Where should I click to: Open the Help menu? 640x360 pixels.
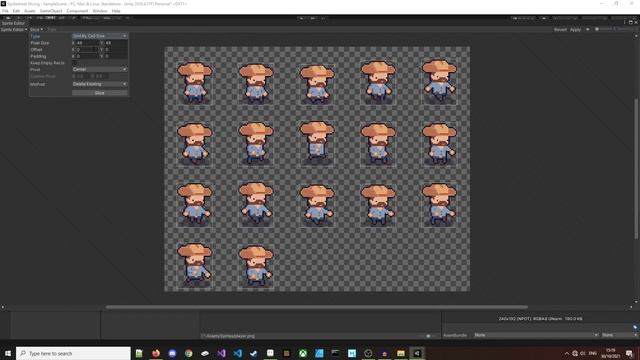[116, 11]
